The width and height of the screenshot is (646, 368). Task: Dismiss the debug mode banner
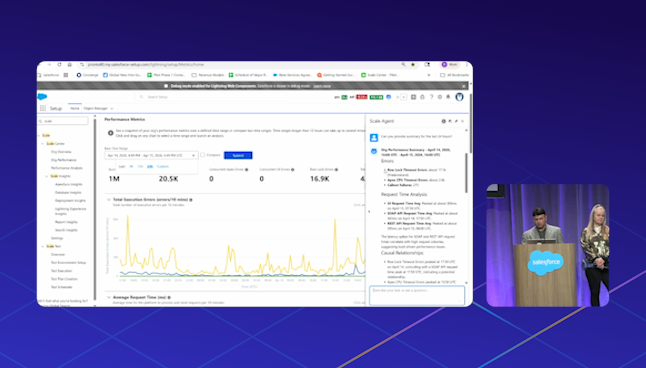coord(463,86)
